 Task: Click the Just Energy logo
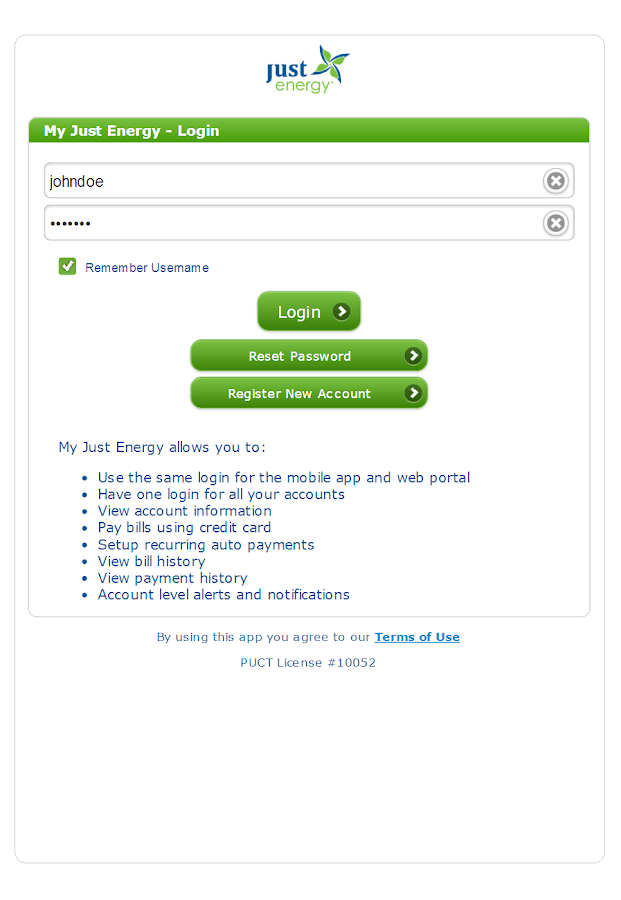[x=307, y=69]
